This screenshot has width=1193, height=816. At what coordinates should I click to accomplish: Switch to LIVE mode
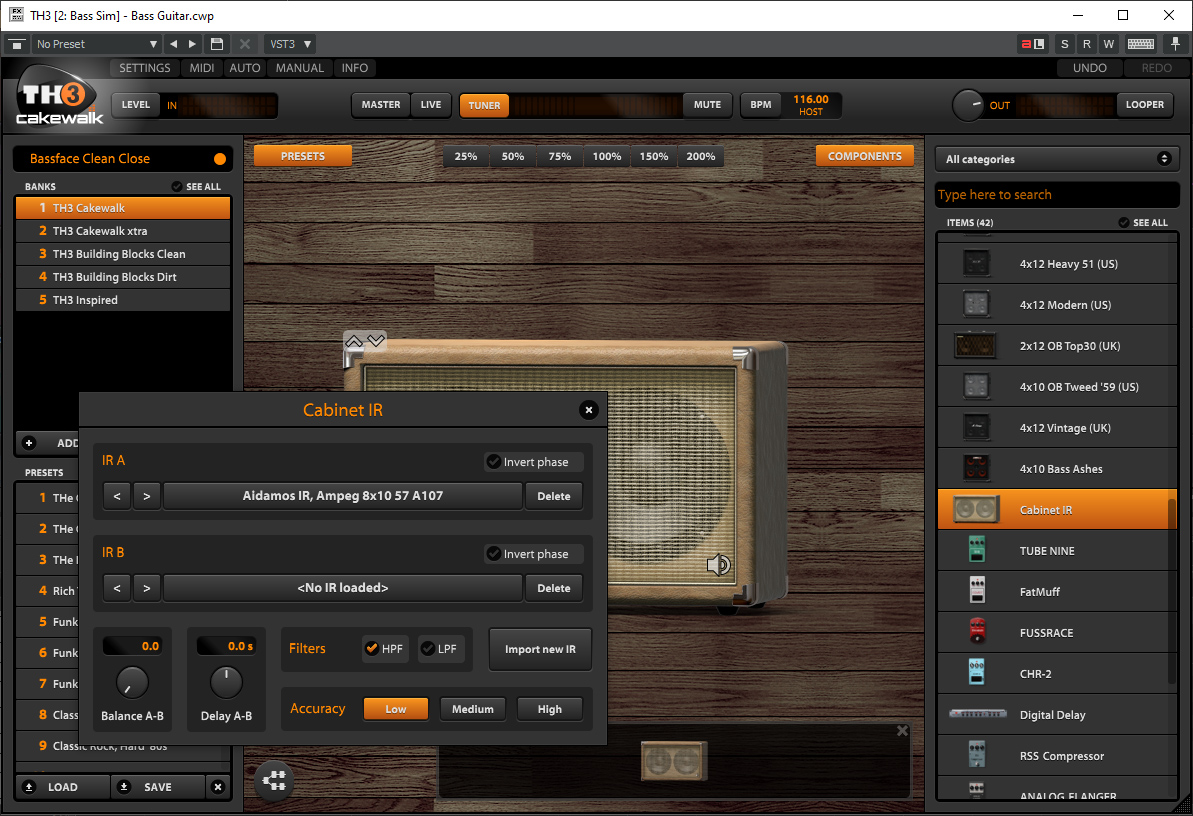pos(431,105)
